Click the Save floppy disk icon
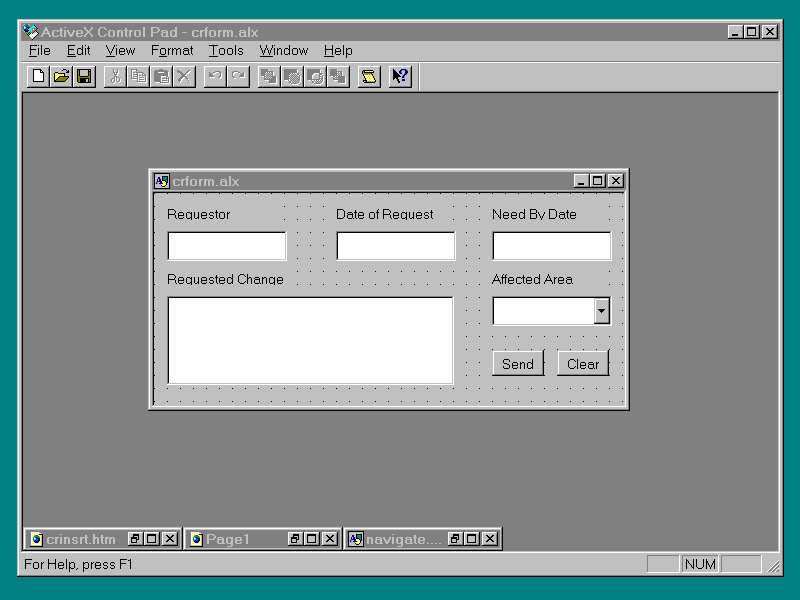Screen dimensions: 800x600 pyautogui.click(x=84, y=77)
